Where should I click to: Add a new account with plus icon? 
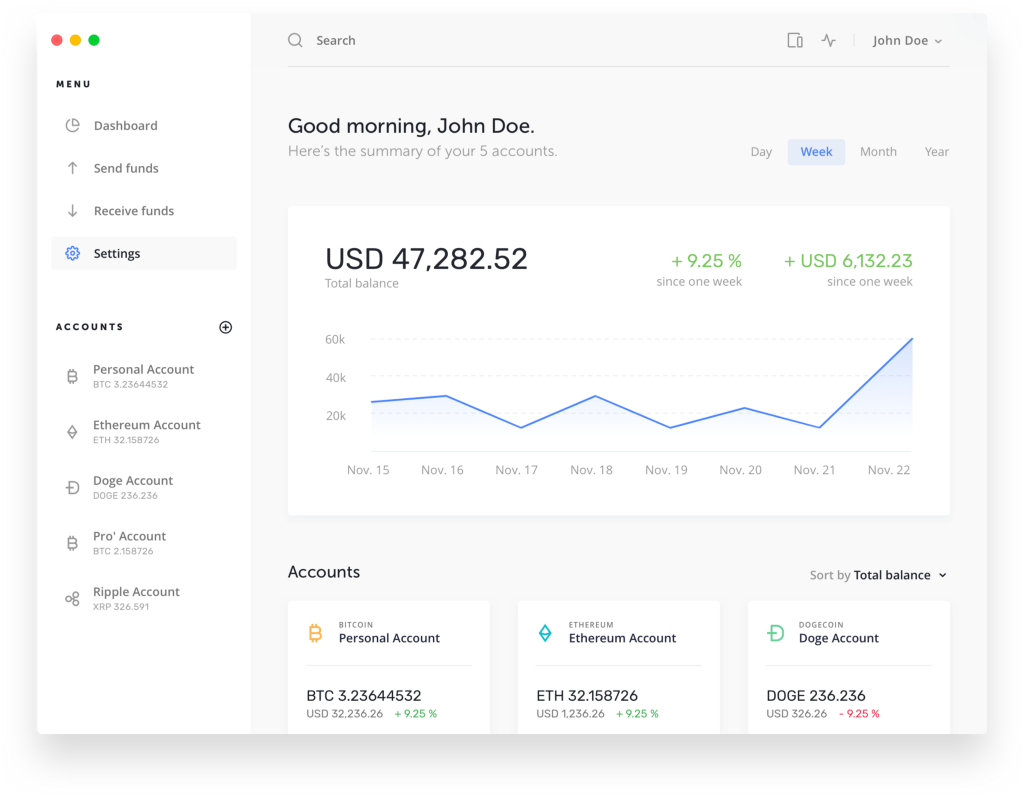(x=225, y=327)
